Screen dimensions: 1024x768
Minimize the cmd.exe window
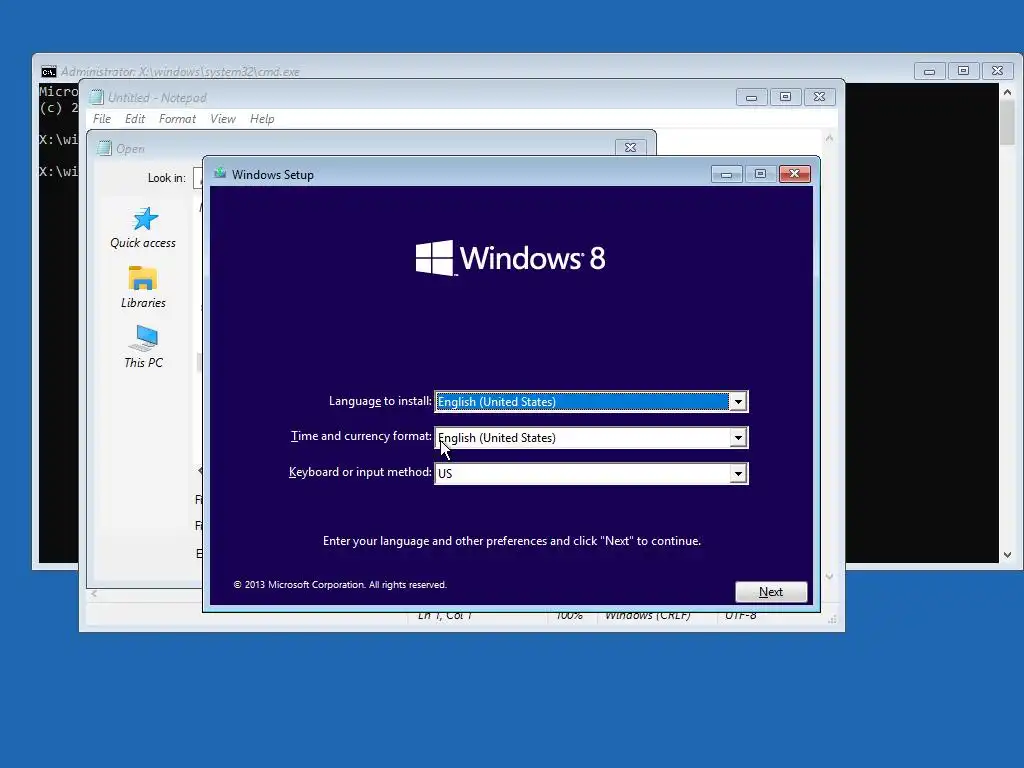point(929,71)
